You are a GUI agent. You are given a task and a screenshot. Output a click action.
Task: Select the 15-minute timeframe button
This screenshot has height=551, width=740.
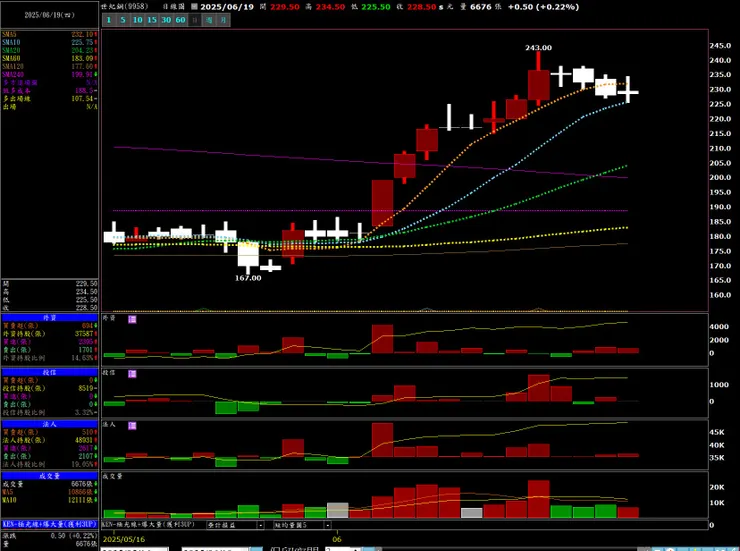pos(151,20)
